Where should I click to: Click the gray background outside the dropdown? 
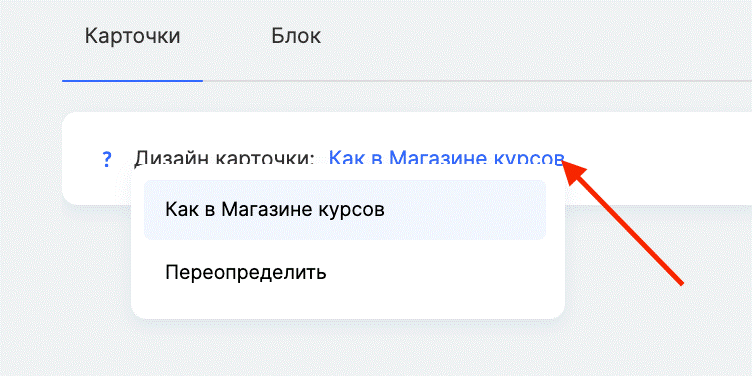pyautogui.click(x=662, y=331)
